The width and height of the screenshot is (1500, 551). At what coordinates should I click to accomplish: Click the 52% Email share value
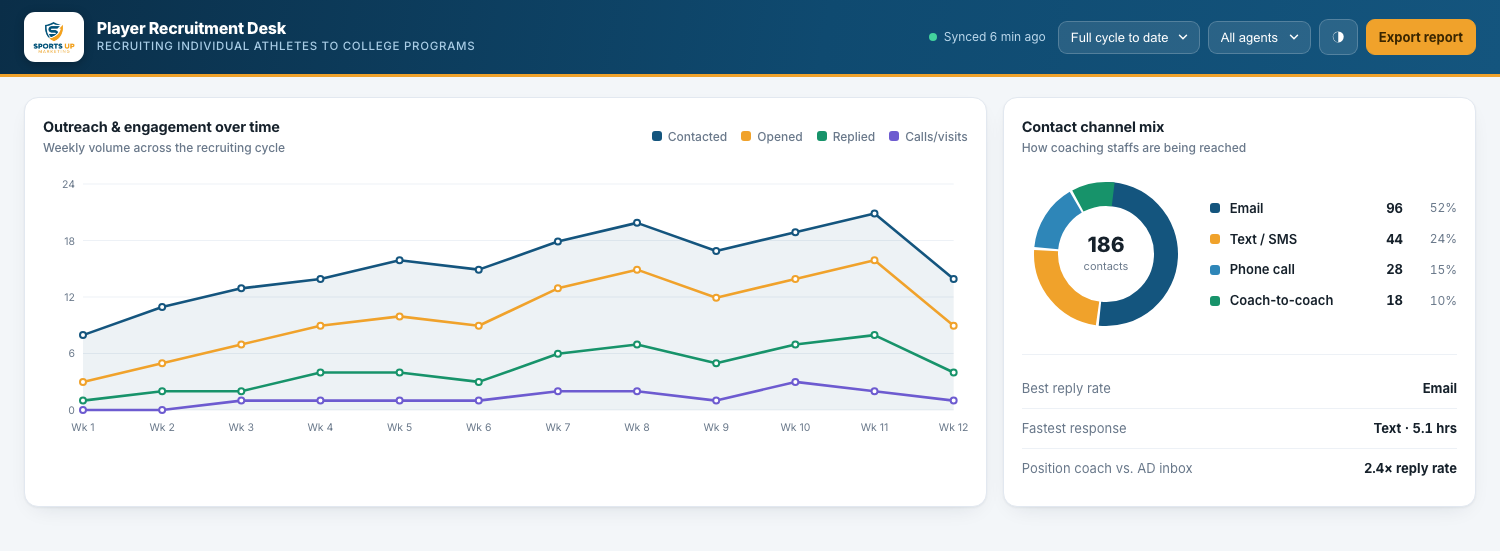[x=1443, y=209]
